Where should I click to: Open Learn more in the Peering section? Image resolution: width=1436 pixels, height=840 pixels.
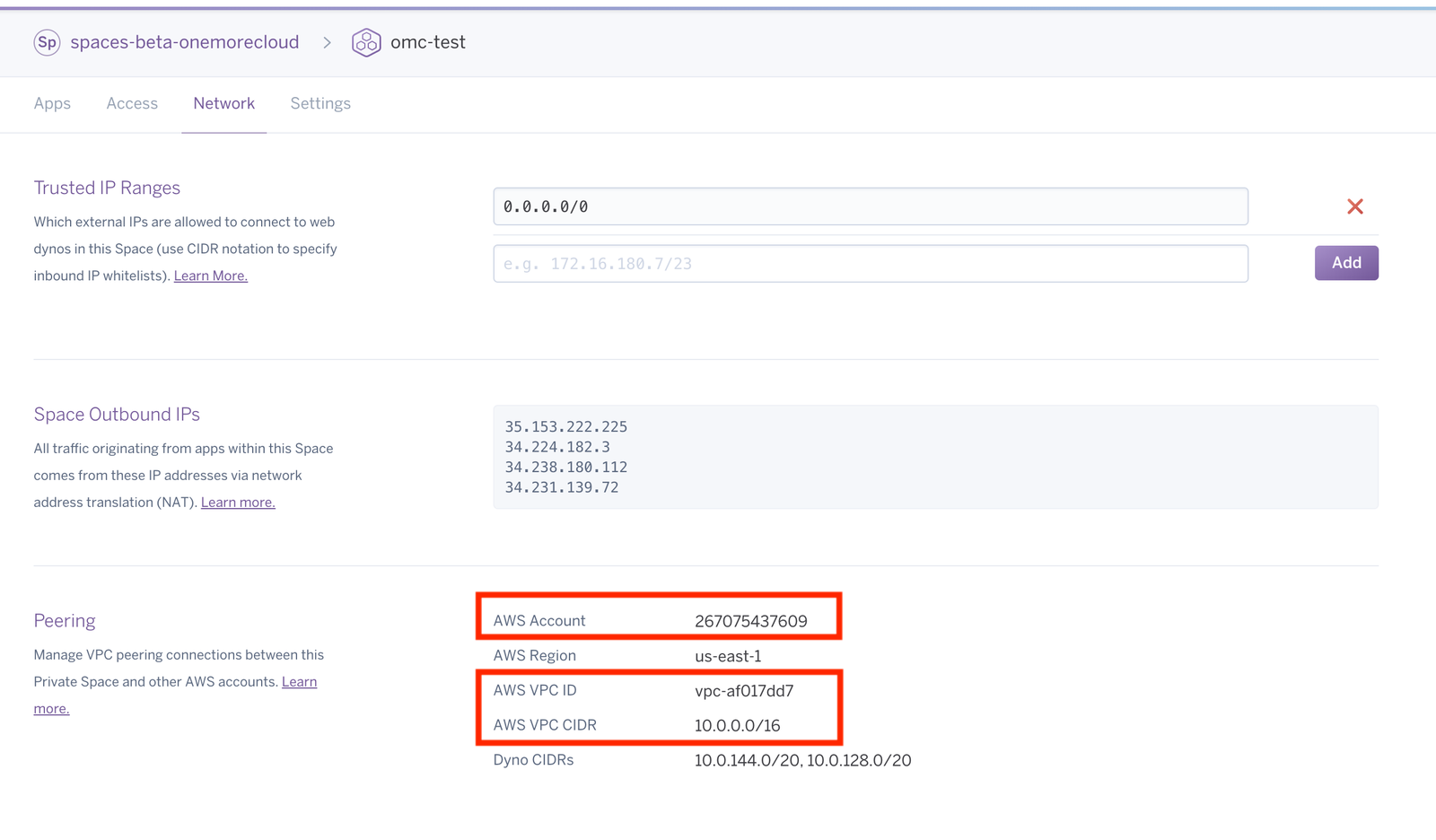pos(299,681)
